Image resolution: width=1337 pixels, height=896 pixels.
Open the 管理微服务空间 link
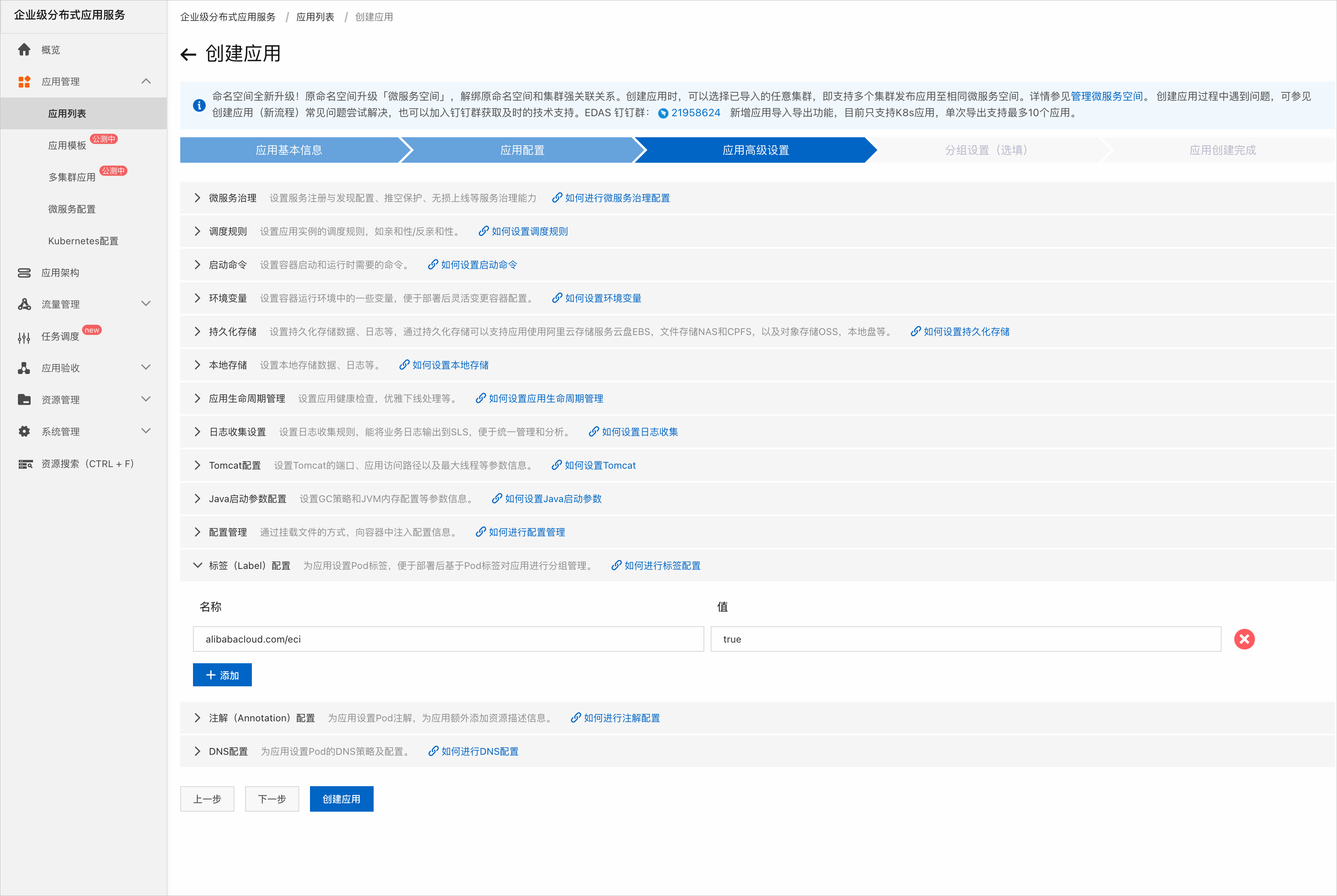[1106, 96]
